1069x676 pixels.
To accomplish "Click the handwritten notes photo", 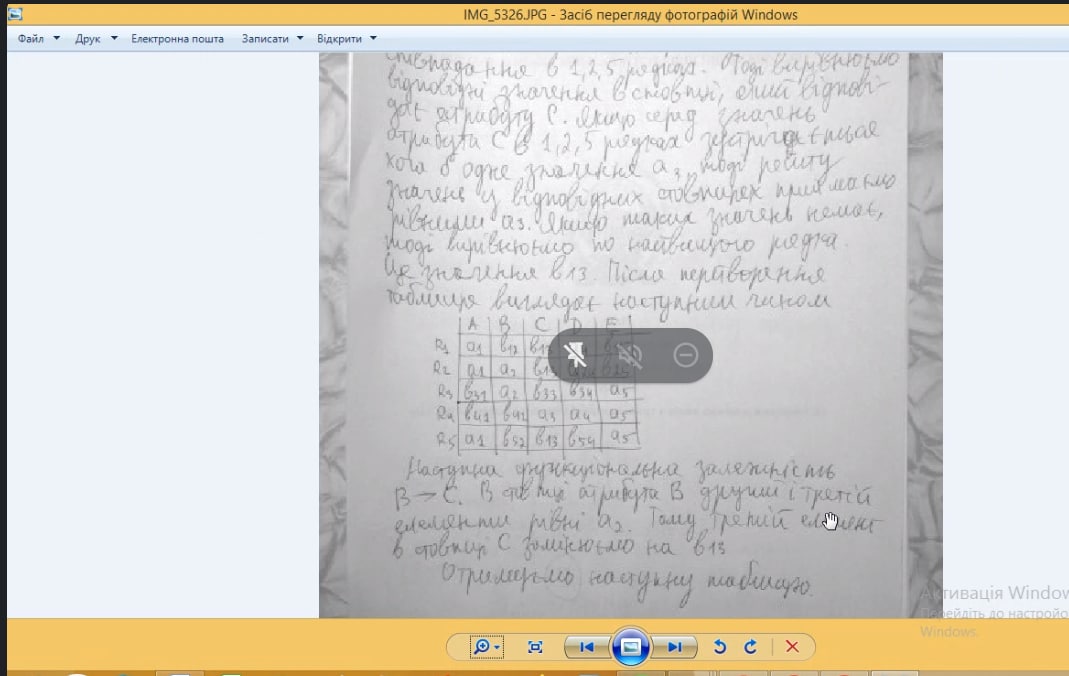I will [x=631, y=335].
